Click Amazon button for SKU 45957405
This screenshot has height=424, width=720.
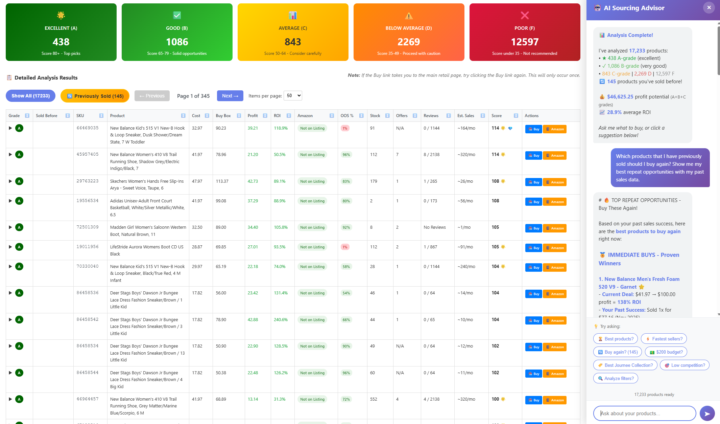pos(555,155)
